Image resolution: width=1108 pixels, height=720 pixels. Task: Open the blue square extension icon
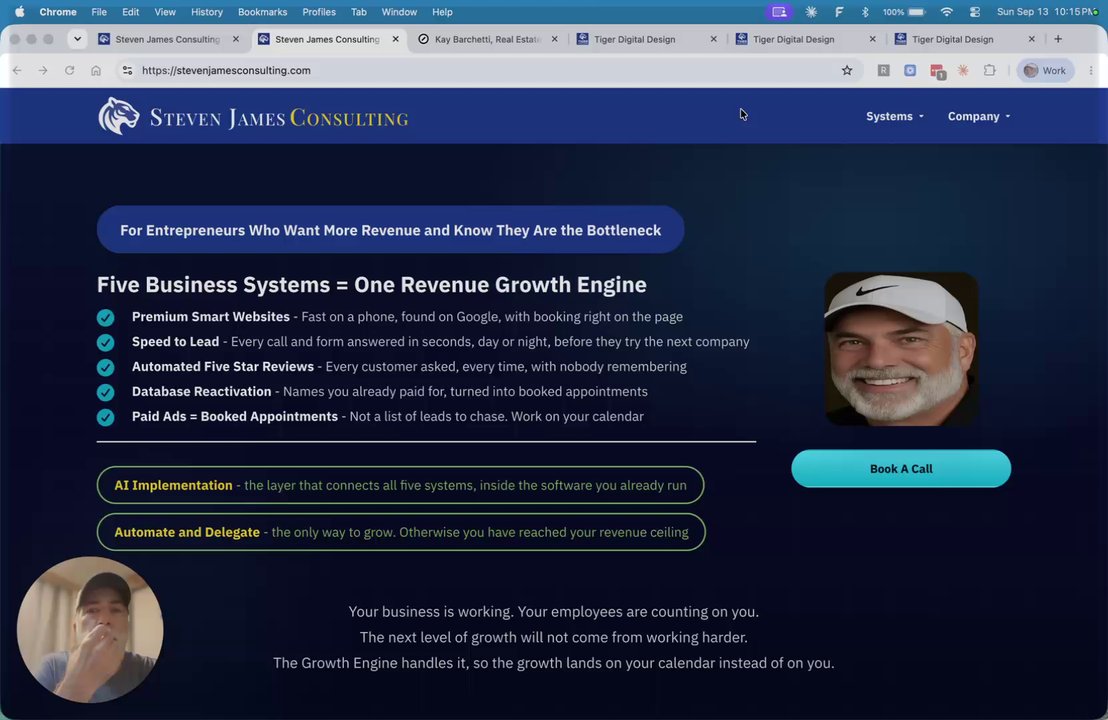(x=910, y=71)
